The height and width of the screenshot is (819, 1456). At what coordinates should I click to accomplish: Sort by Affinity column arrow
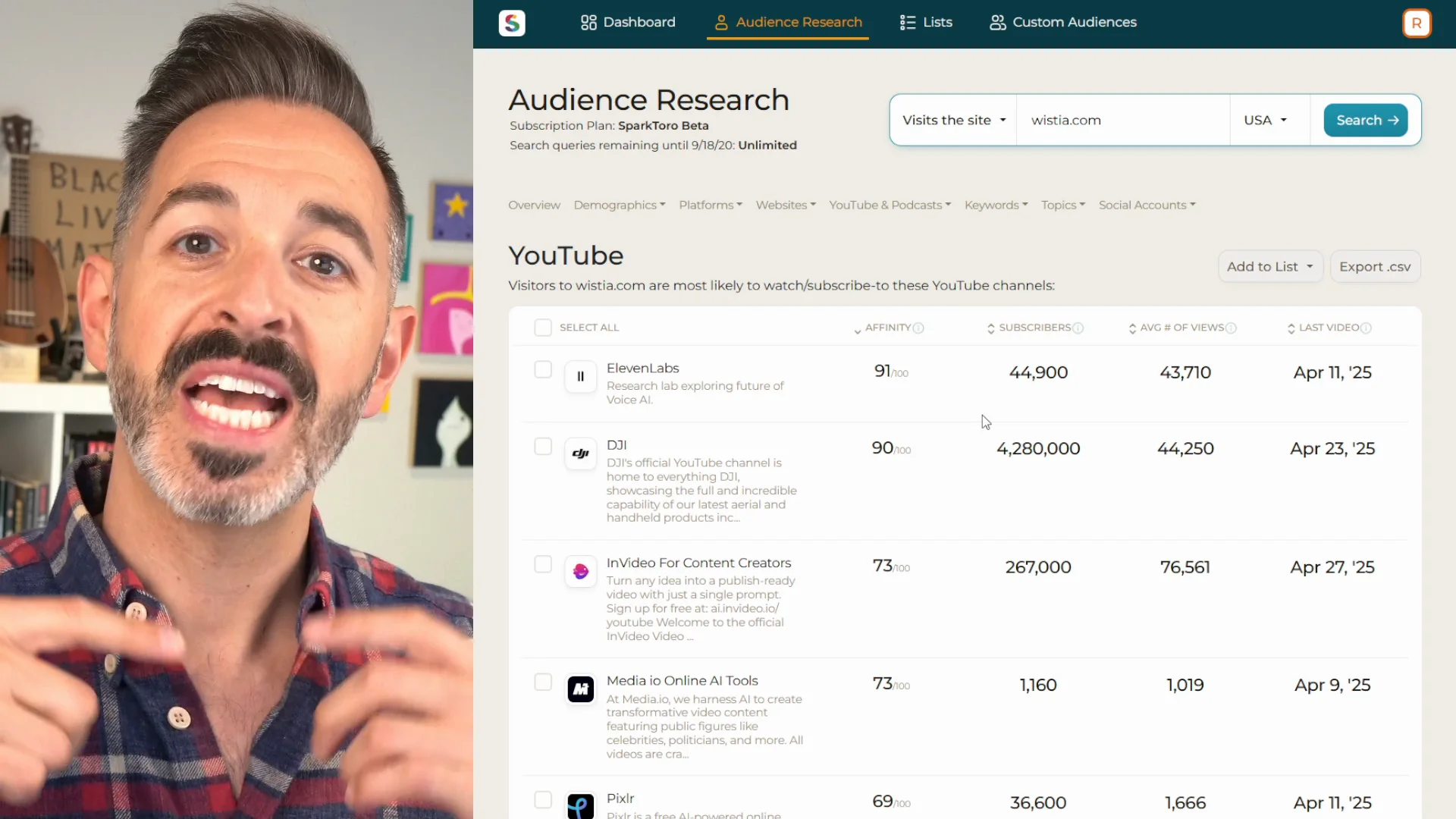858,330
